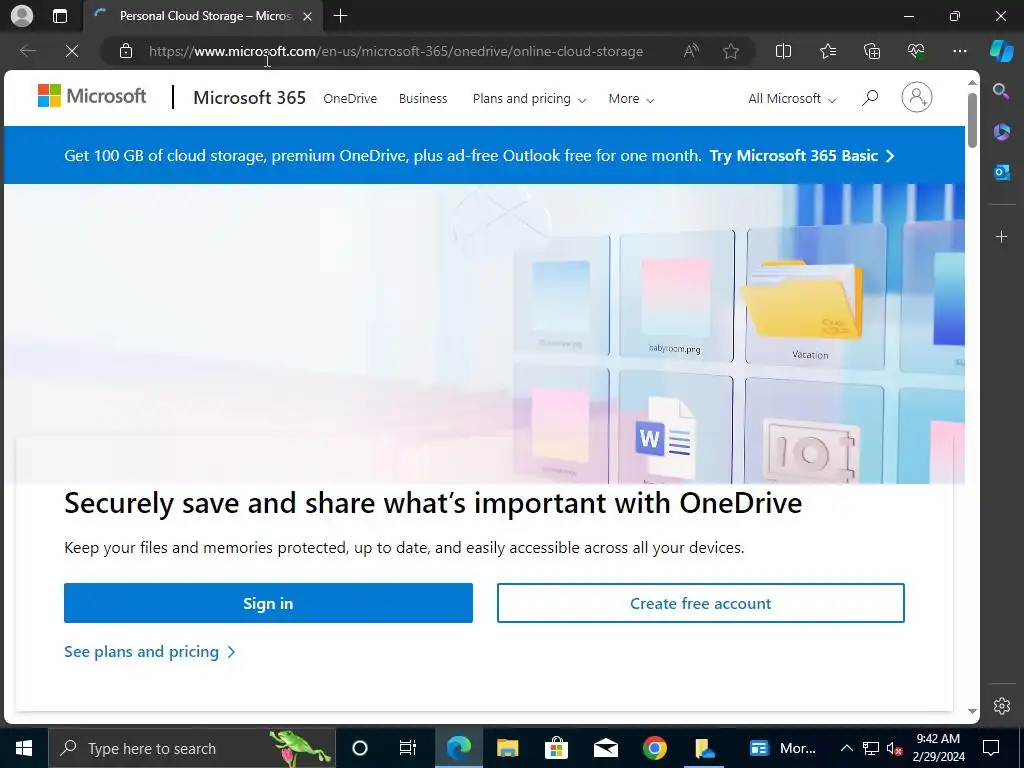
Task: Show hidden system tray icons
Action: click(x=846, y=748)
